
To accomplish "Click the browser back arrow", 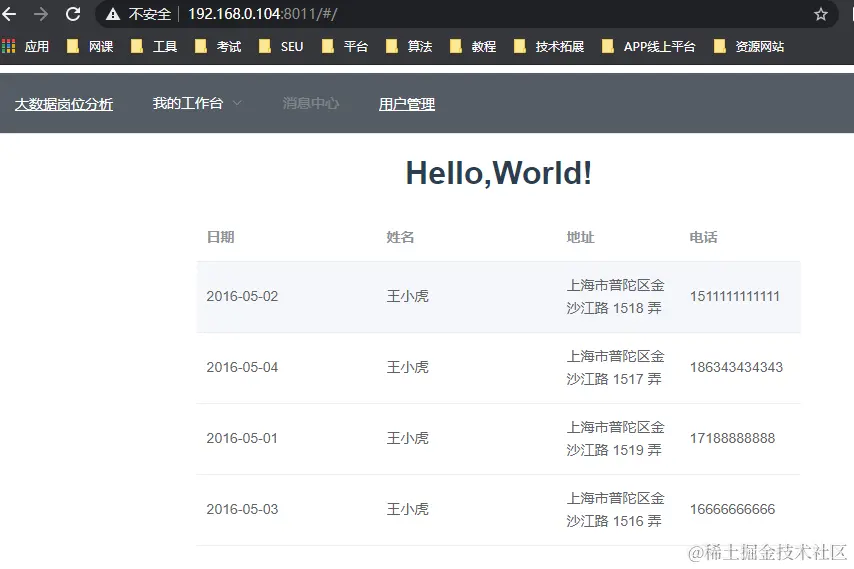I will tap(9, 14).
